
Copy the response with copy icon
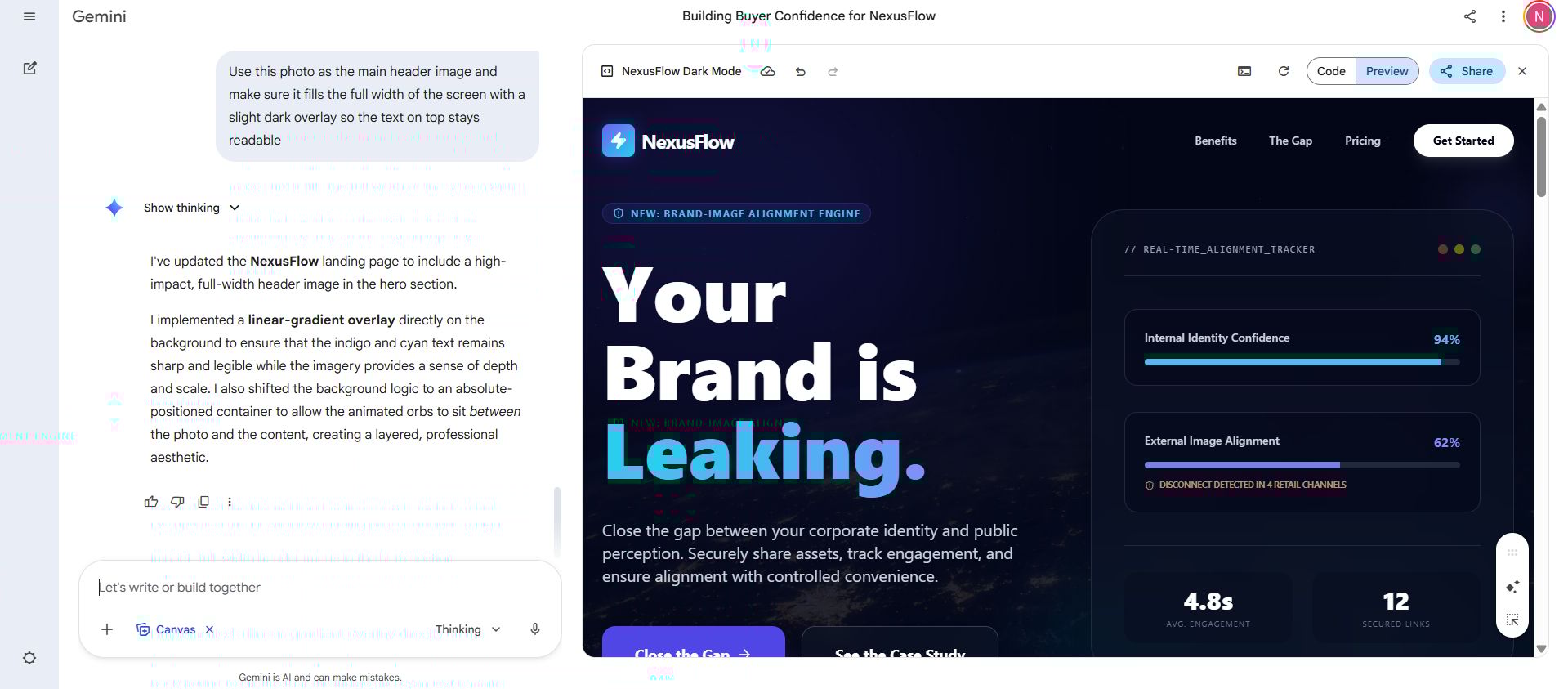pos(203,502)
